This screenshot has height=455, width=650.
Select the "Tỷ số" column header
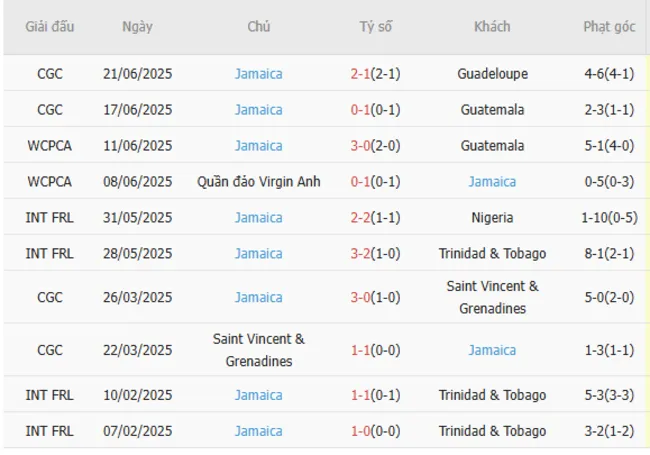[375, 27]
